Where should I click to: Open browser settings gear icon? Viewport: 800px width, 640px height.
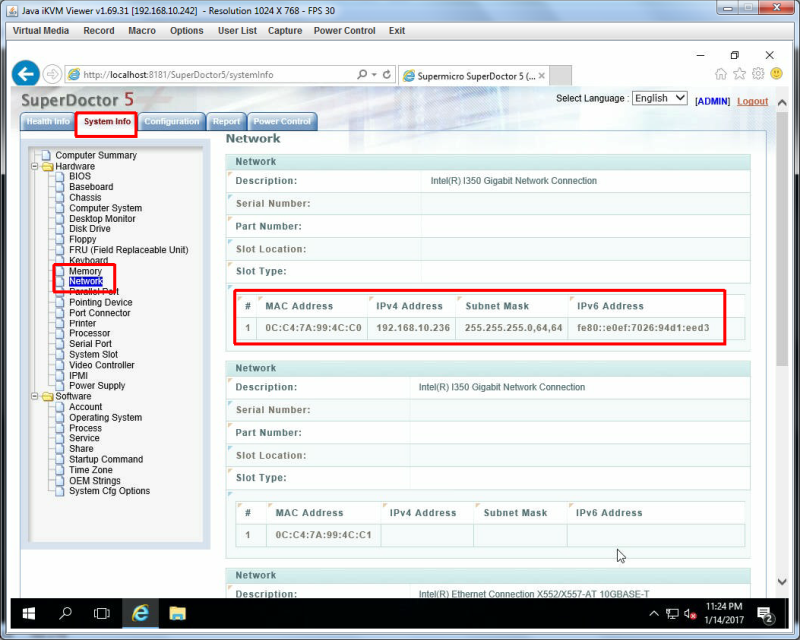pos(758,74)
